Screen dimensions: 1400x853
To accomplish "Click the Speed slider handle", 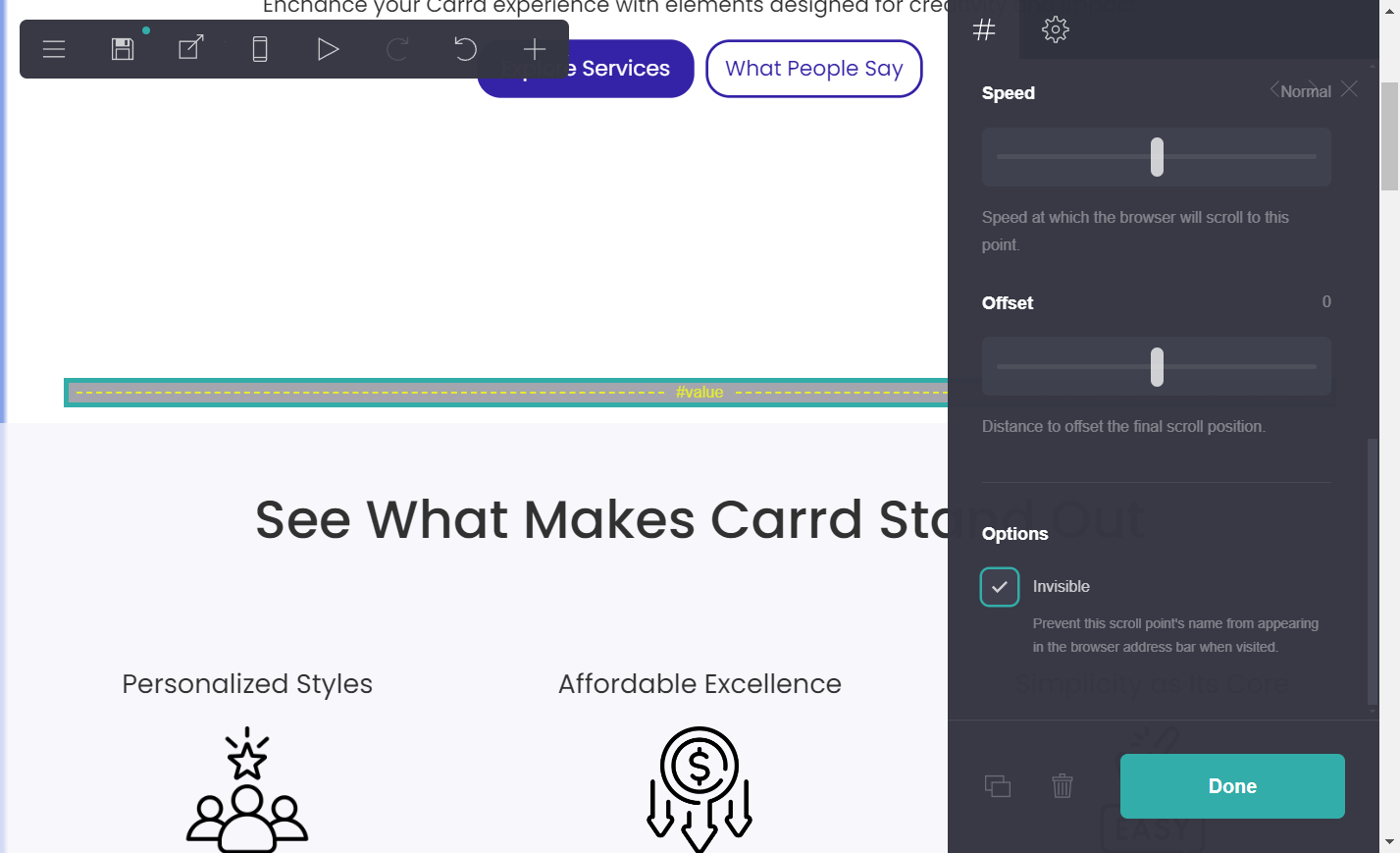I will click(x=1157, y=157).
